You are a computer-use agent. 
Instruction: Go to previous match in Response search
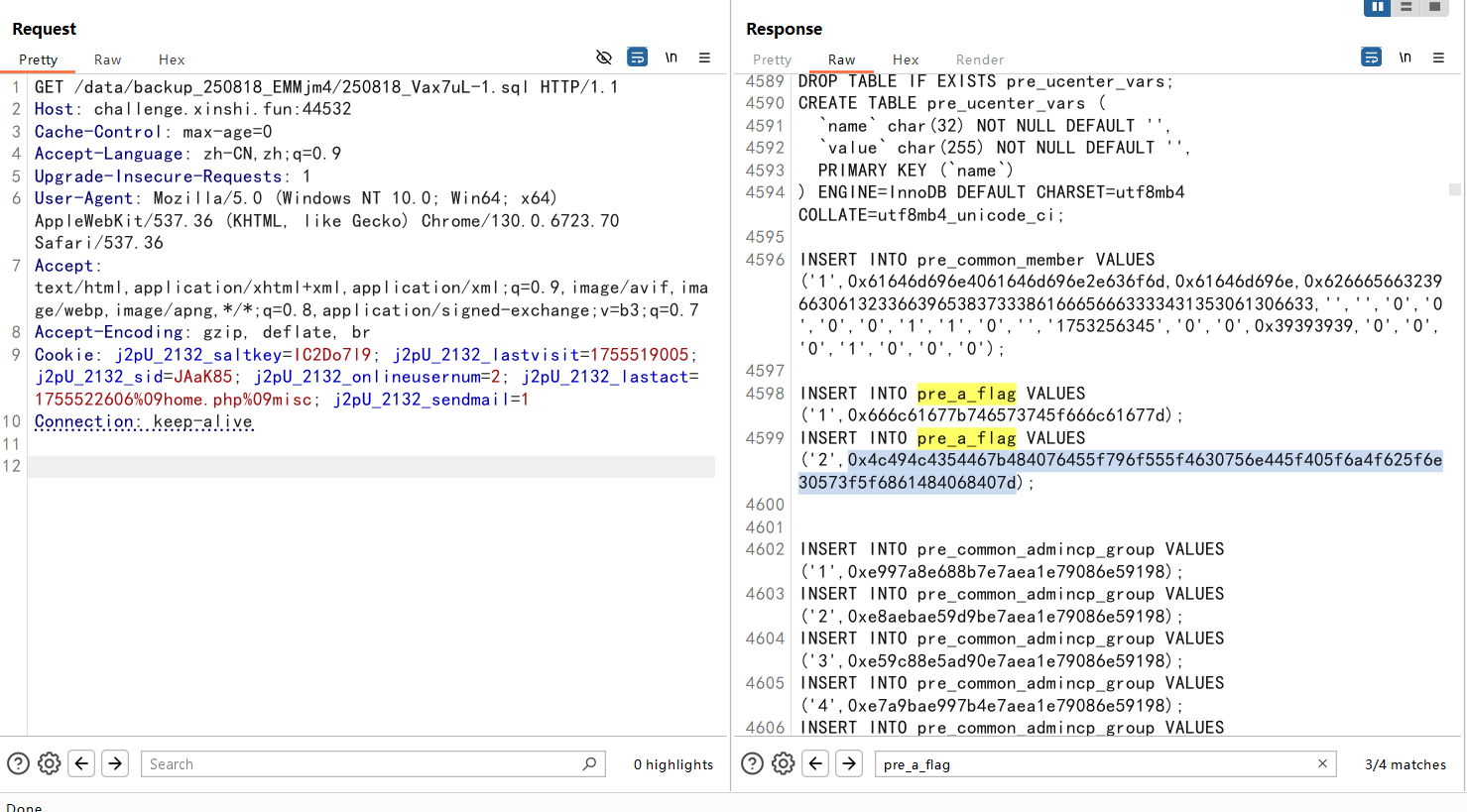815,763
